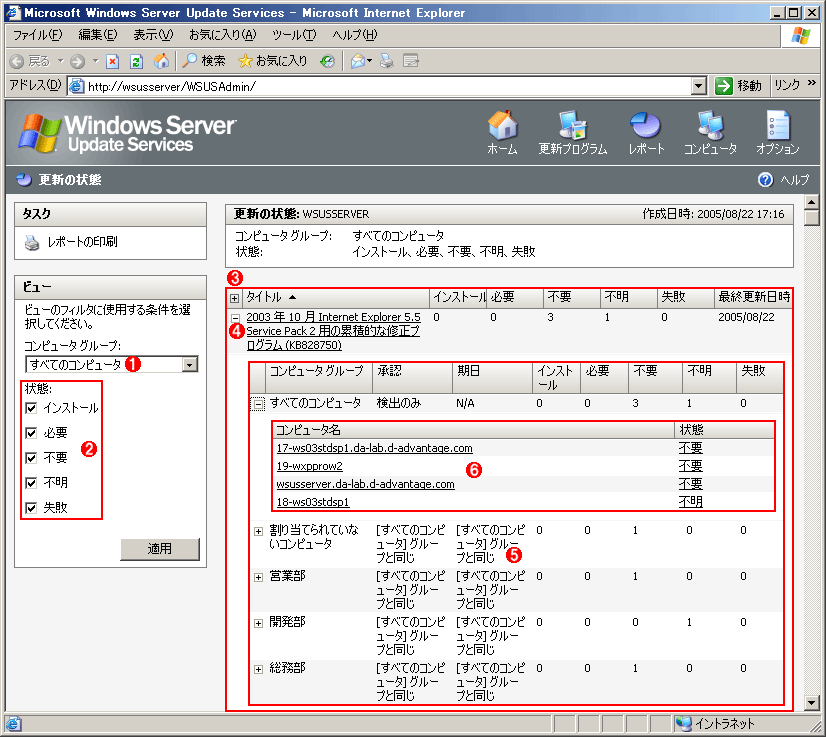Image resolution: width=826 pixels, height=737 pixels.
Task: Open the Back button history dropdown arrow
Action: tap(60, 61)
